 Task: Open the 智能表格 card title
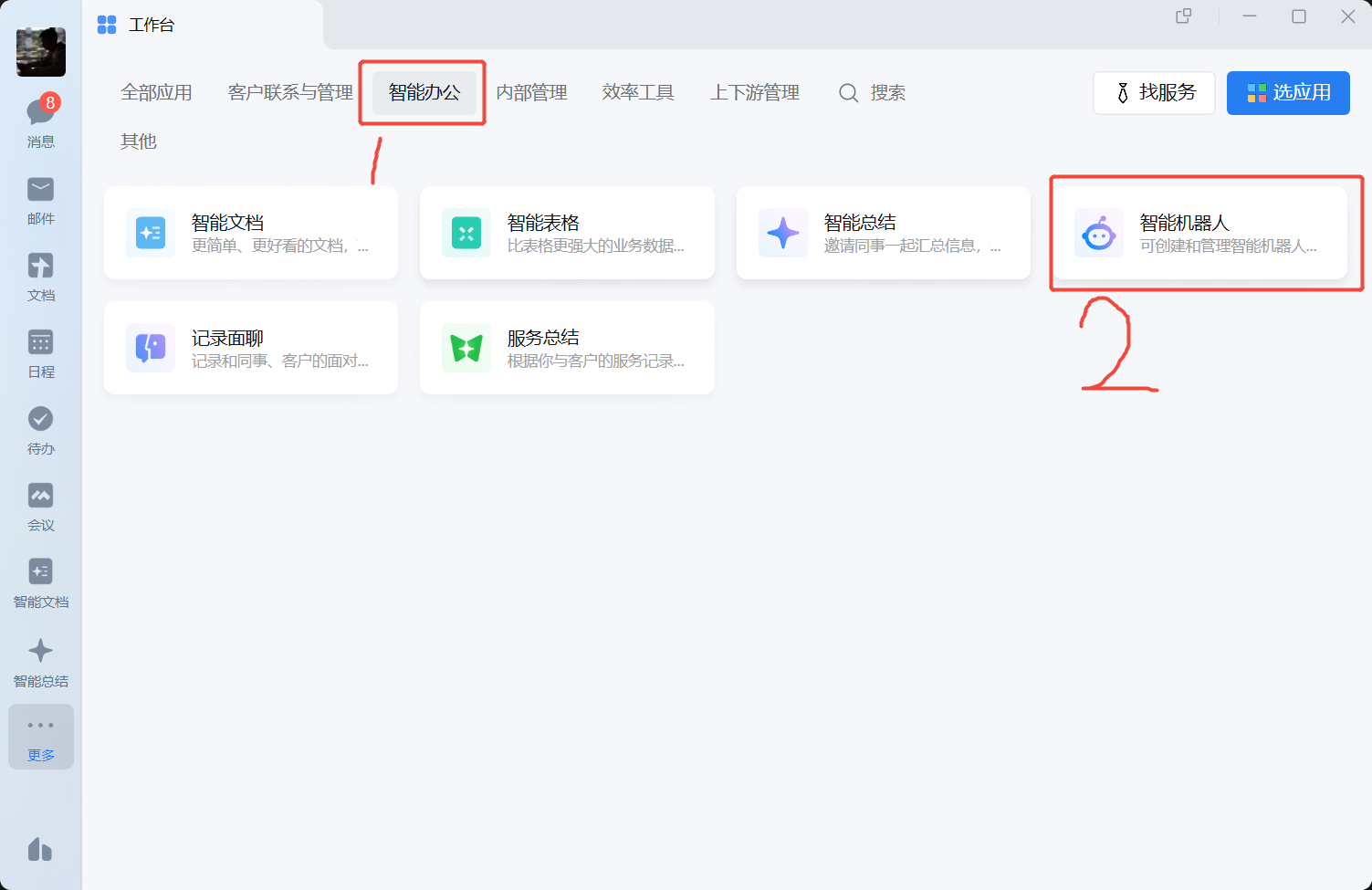click(543, 223)
